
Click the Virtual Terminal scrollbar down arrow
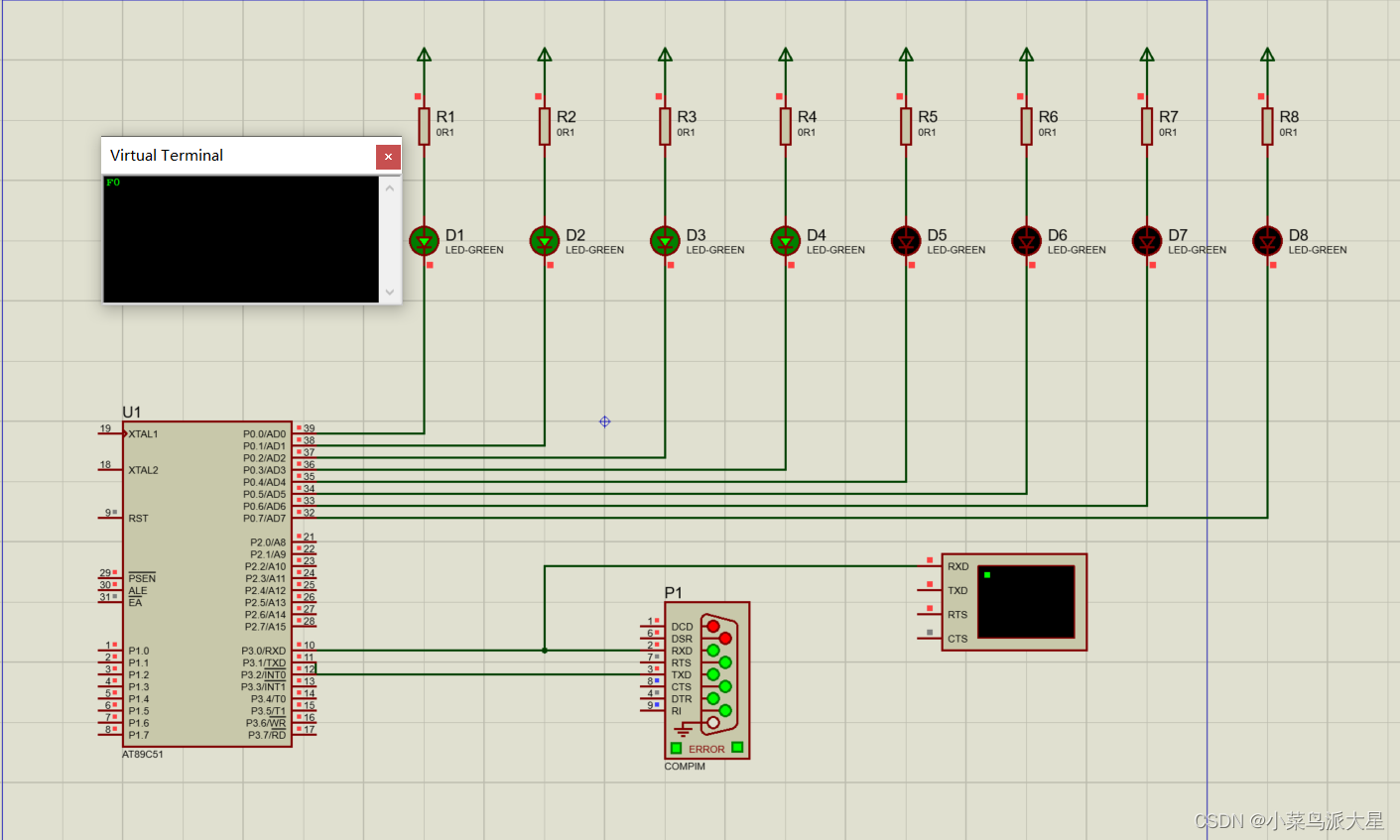click(390, 292)
